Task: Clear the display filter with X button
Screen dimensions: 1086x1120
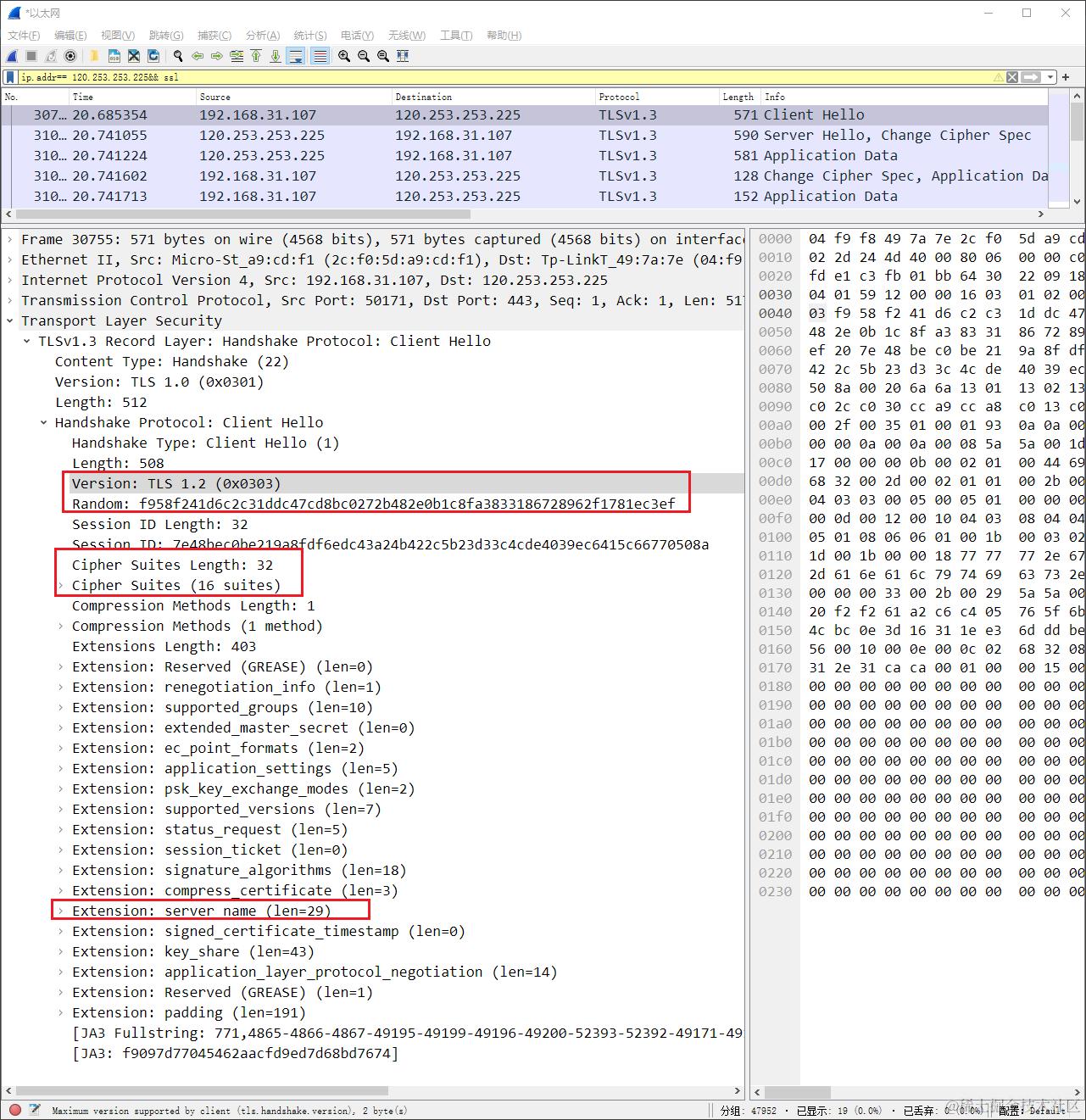Action: pos(1012,77)
